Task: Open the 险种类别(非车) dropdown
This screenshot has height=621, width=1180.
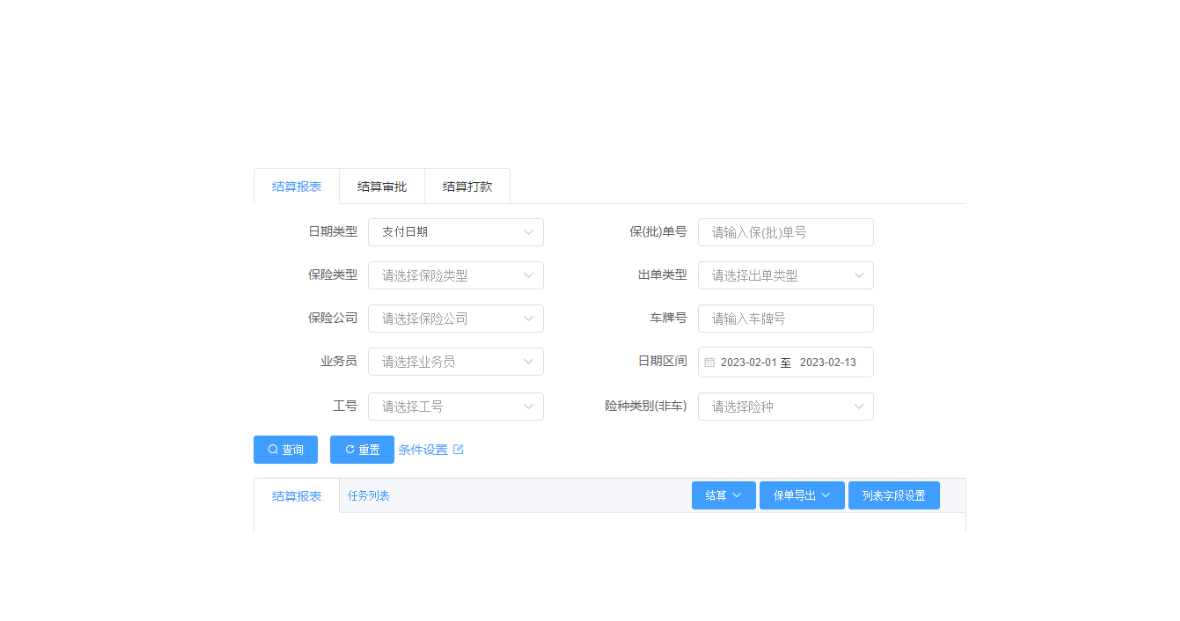Action: (786, 406)
